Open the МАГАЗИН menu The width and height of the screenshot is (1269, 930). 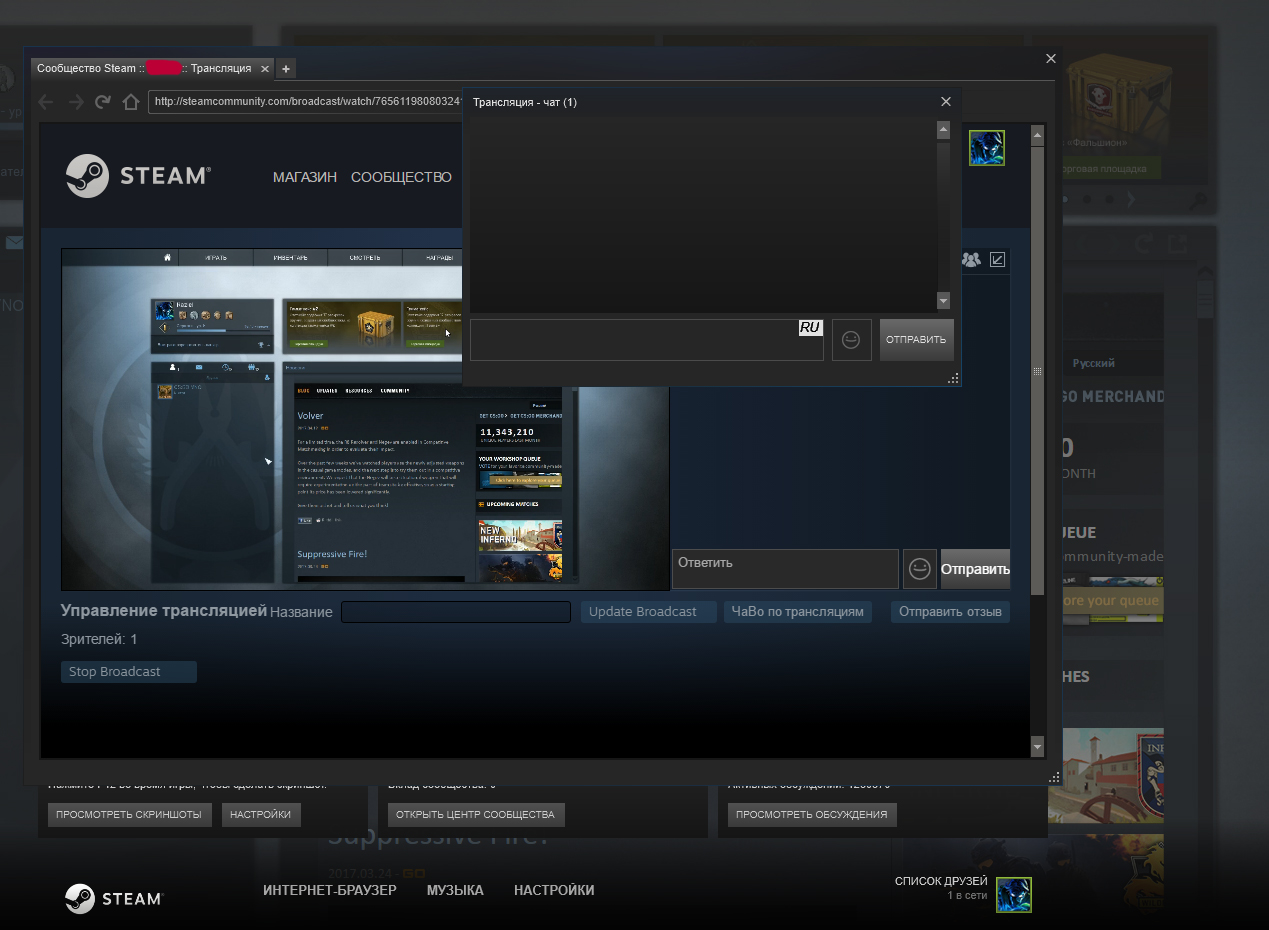(x=305, y=177)
